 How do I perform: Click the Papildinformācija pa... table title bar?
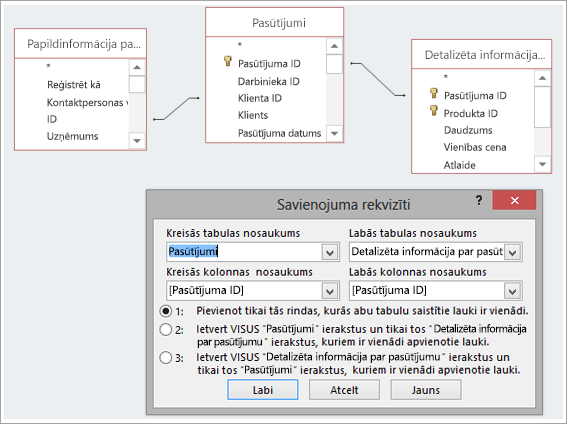pos(80,44)
